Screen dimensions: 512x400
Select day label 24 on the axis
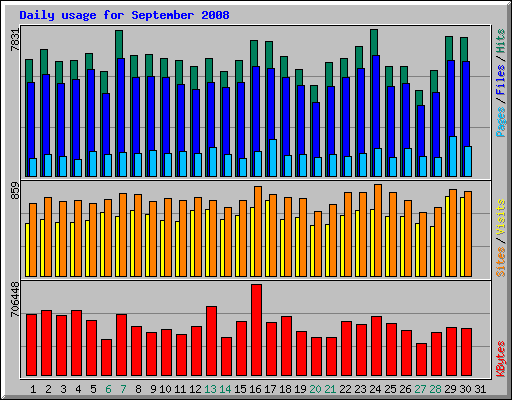pos(375,389)
